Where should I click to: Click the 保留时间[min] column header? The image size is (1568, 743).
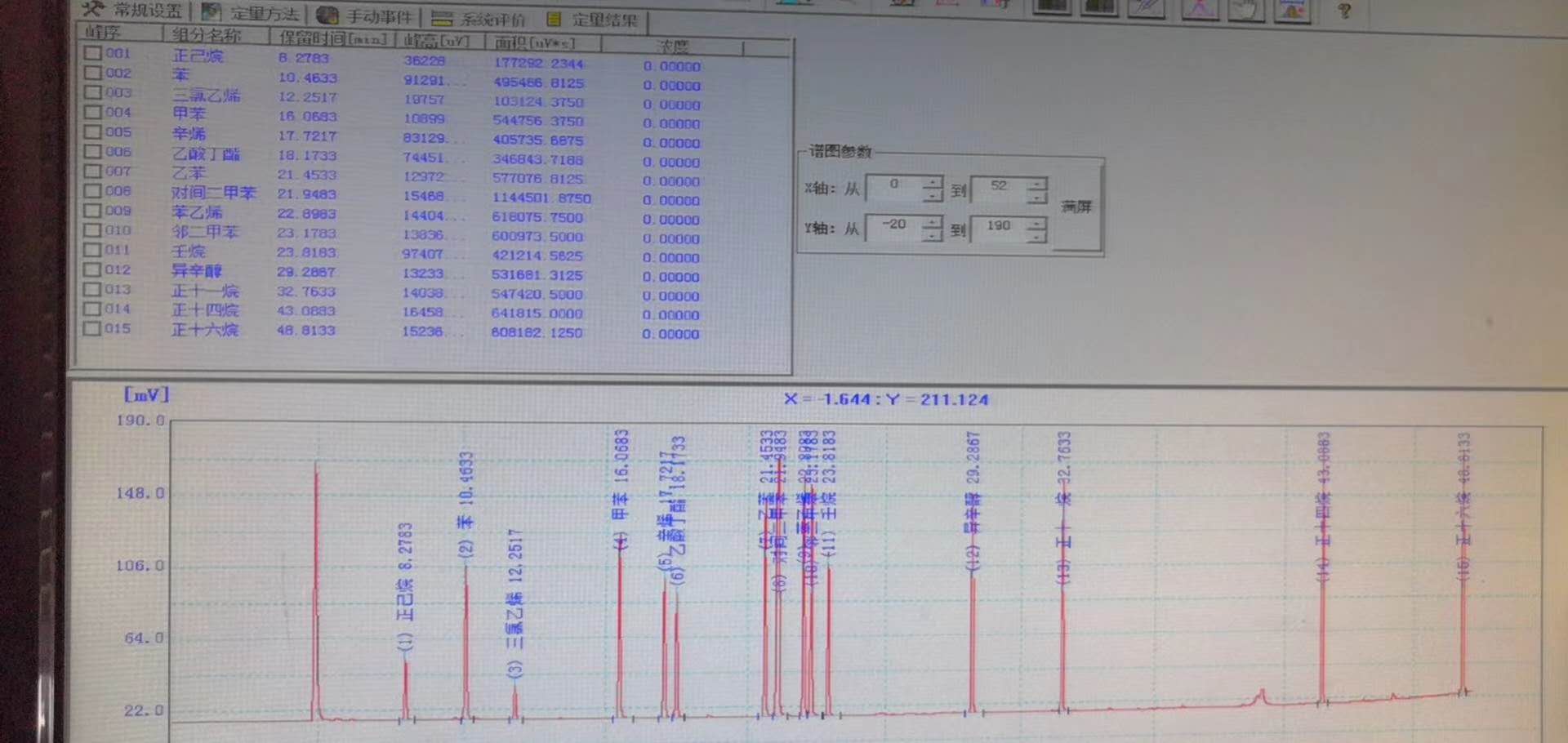pyautogui.click(x=332, y=38)
